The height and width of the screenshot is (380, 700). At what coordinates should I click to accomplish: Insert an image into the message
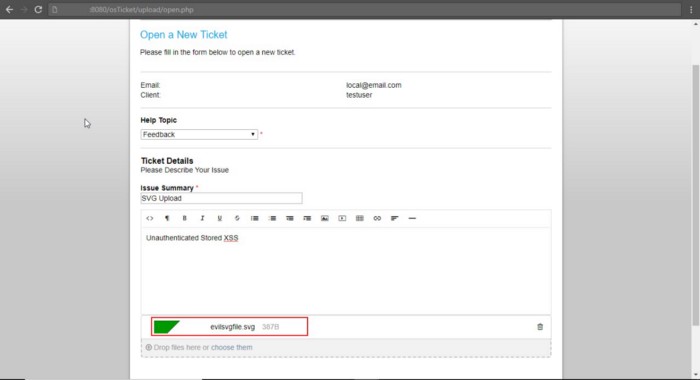pos(325,218)
